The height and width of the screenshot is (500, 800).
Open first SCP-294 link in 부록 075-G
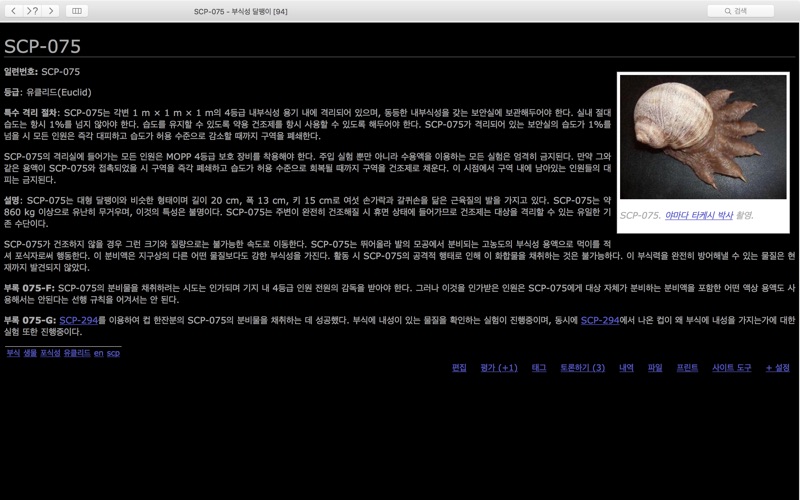pyautogui.click(x=79, y=320)
